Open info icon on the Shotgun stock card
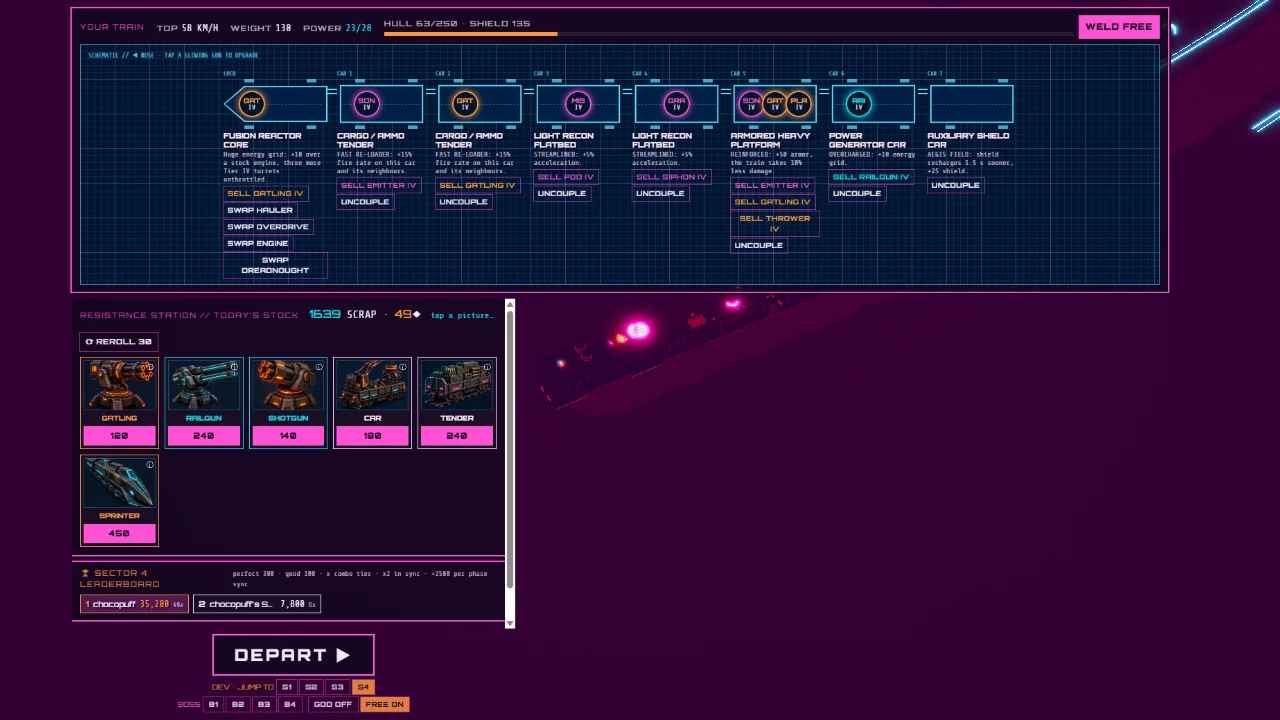This screenshot has height=720, width=1280. click(318, 367)
